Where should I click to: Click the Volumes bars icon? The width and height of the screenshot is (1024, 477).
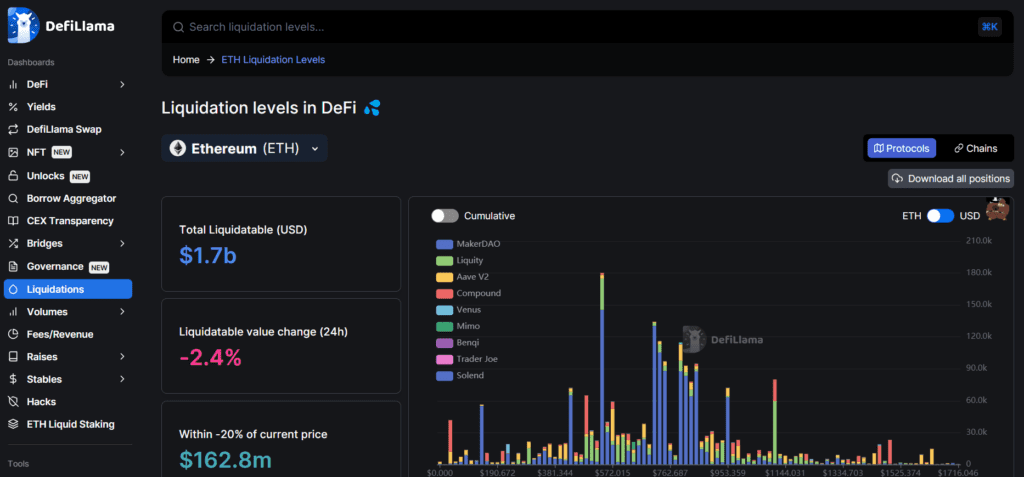pos(12,312)
